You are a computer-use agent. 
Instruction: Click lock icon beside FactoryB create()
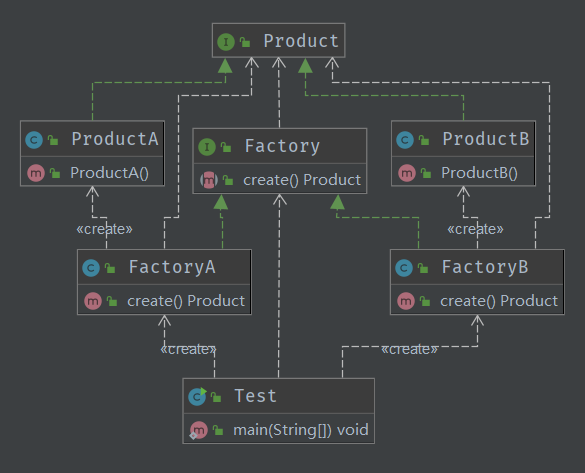pyautogui.click(x=425, y=301)
